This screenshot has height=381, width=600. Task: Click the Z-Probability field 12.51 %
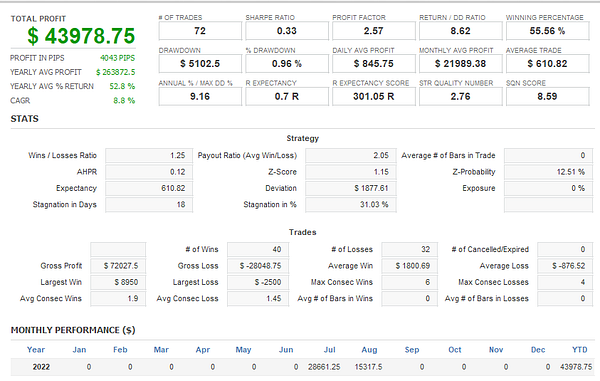tap(548, 172)
